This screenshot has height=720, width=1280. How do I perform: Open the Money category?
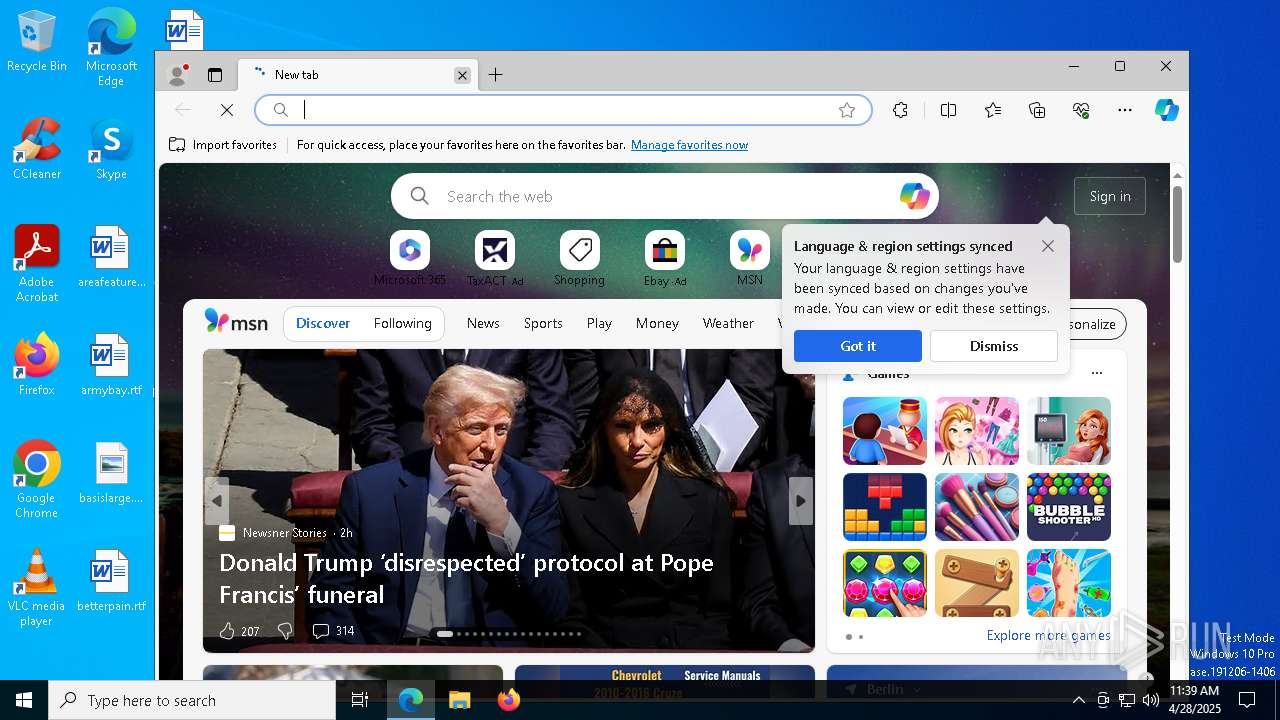click(x=657, y=323)
